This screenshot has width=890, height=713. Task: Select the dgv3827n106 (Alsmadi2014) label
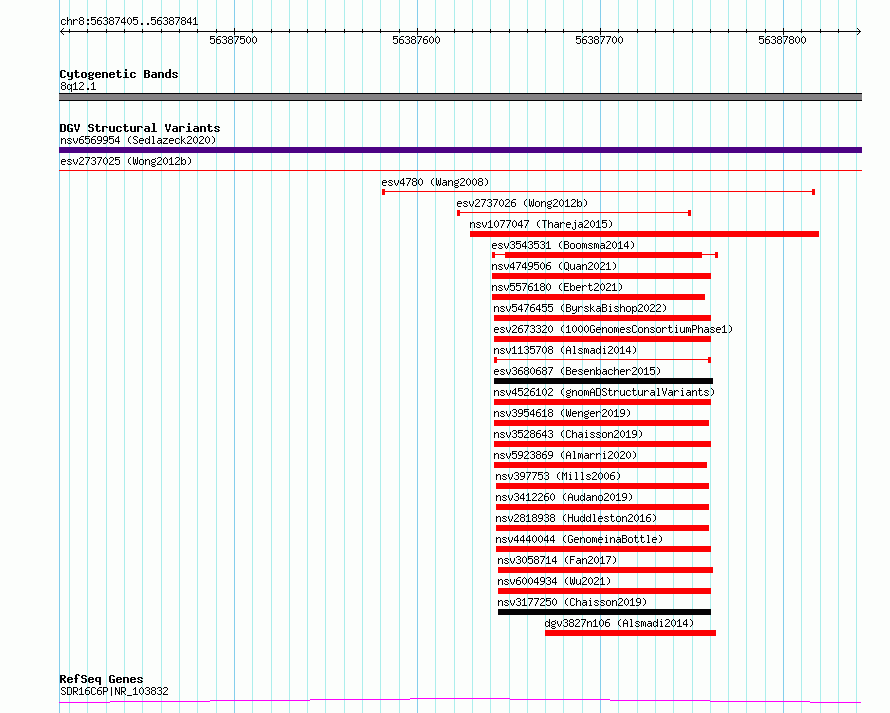619,623
